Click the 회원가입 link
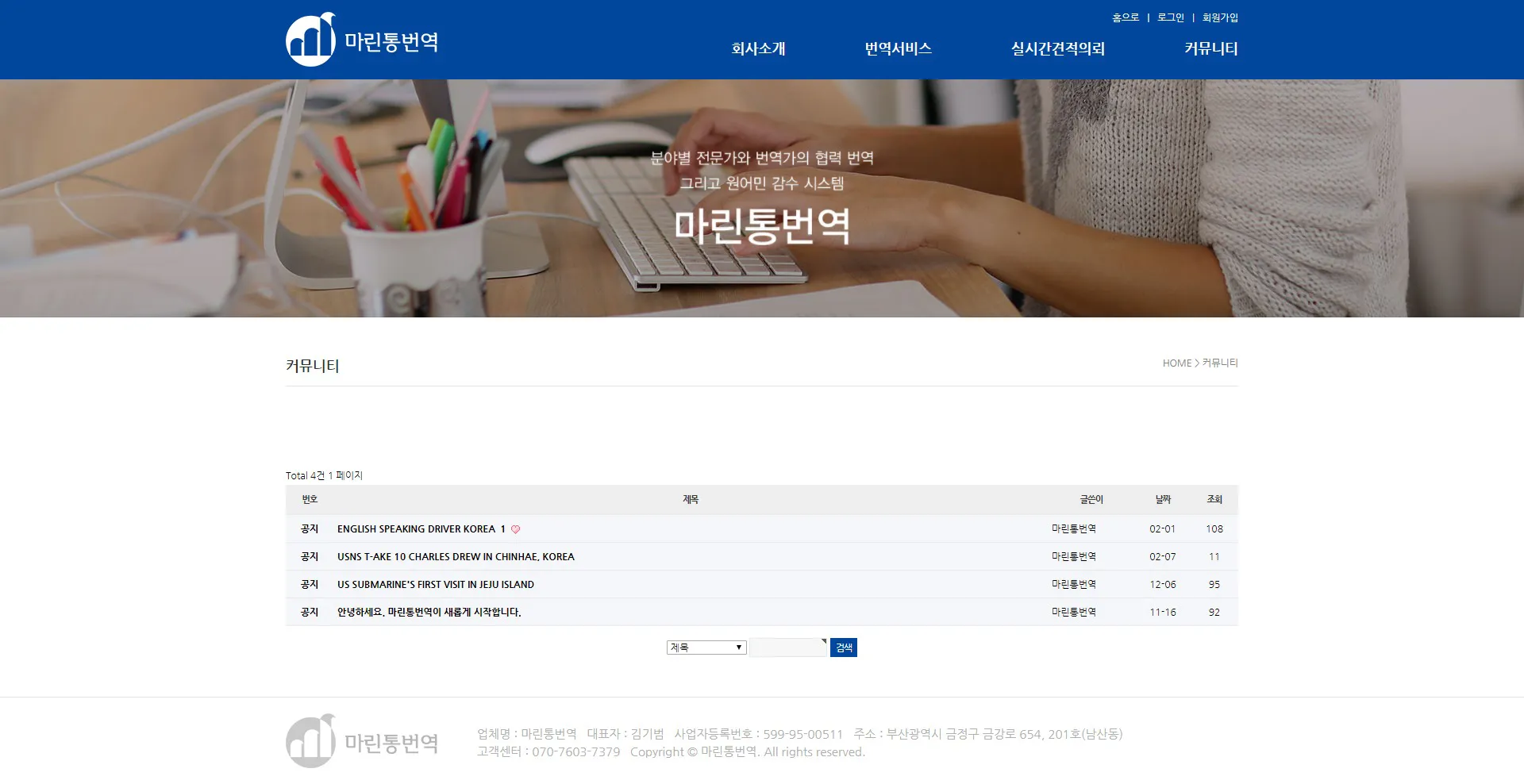Viewport: 1524px width, 784px height. click(x=1220, y=17)
